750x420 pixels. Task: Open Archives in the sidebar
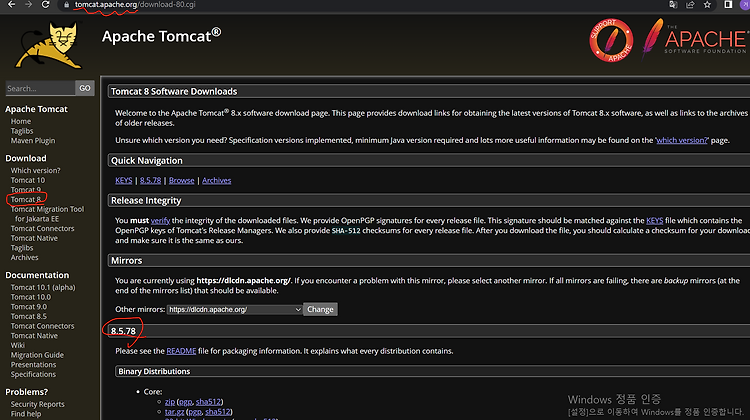click(x=24, y=257)
